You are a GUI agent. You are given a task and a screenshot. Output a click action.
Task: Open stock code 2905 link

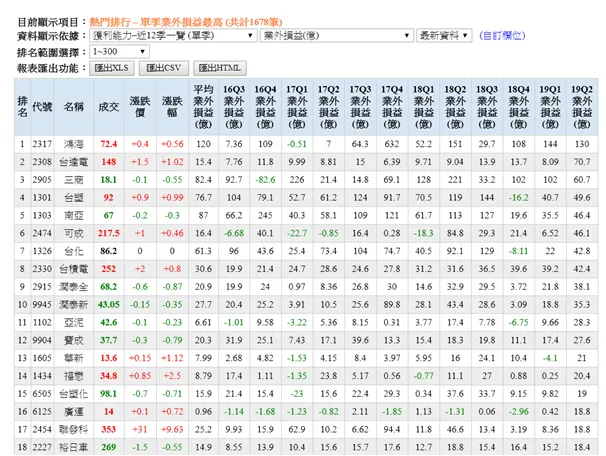(x=42, y=180)
